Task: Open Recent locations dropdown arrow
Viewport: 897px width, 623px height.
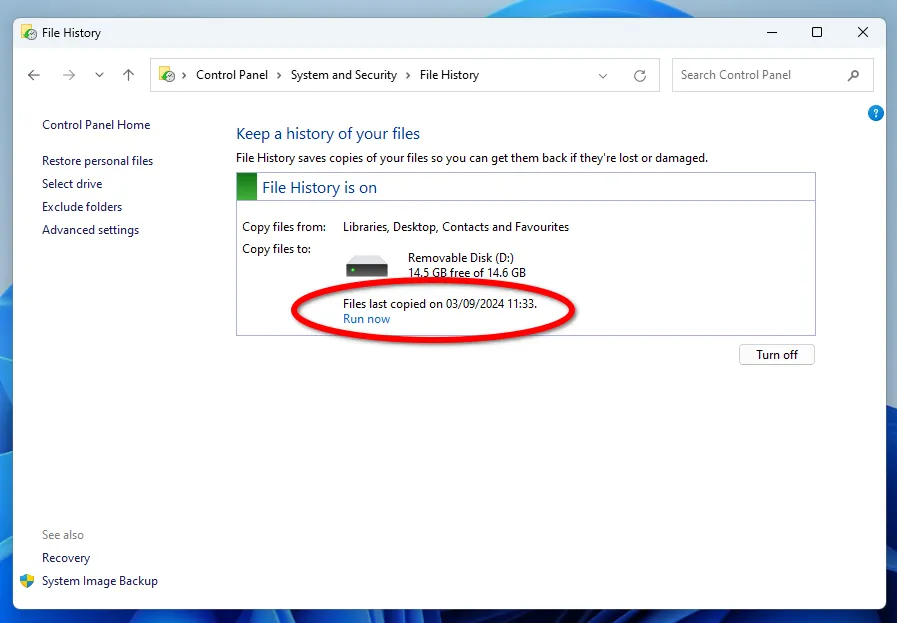Action: coord(99,75)
